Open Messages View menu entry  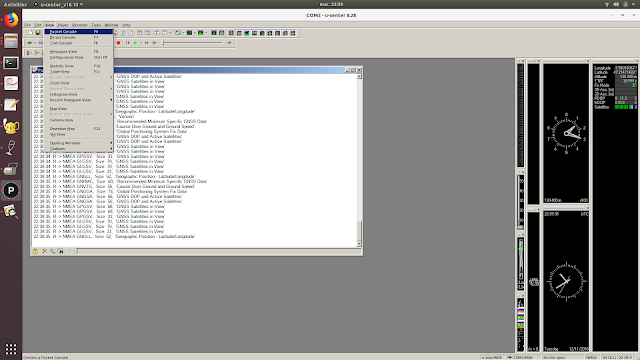pos(78,52)
